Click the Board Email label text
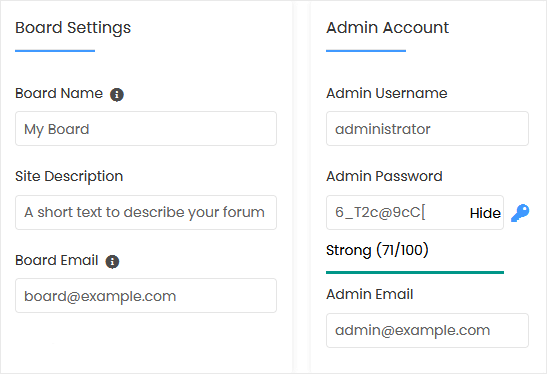Screen dimensions: 547x374 (57, 260)
